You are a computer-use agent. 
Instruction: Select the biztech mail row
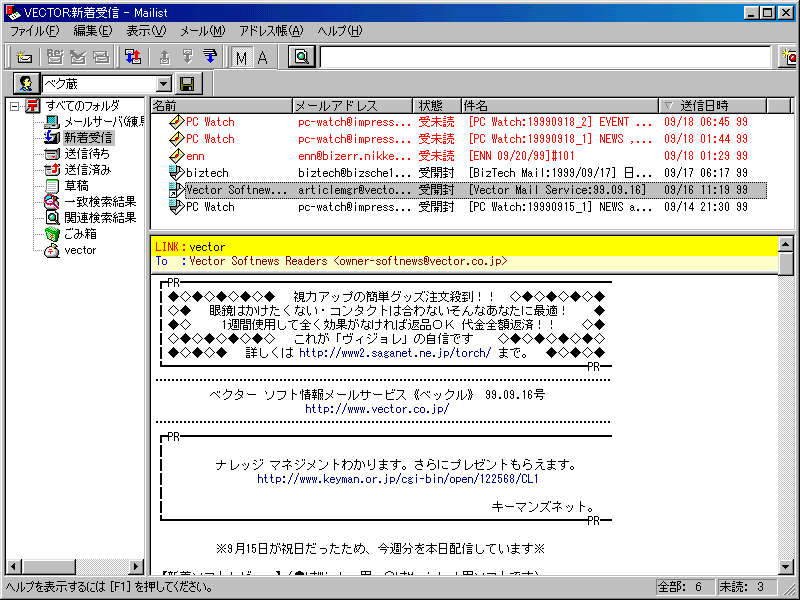[458, 173]
